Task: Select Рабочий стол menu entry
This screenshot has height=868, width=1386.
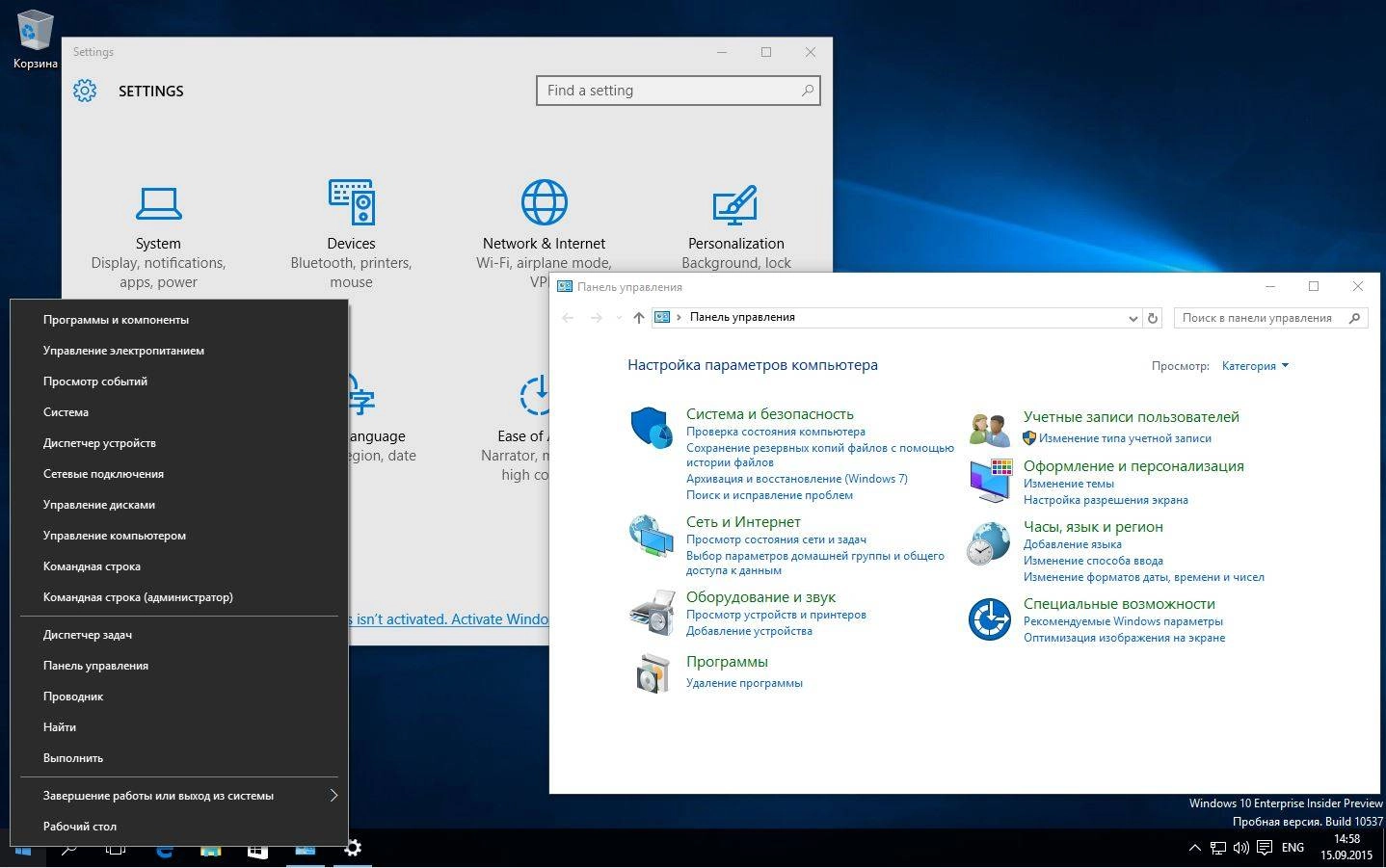Action: 178,827
